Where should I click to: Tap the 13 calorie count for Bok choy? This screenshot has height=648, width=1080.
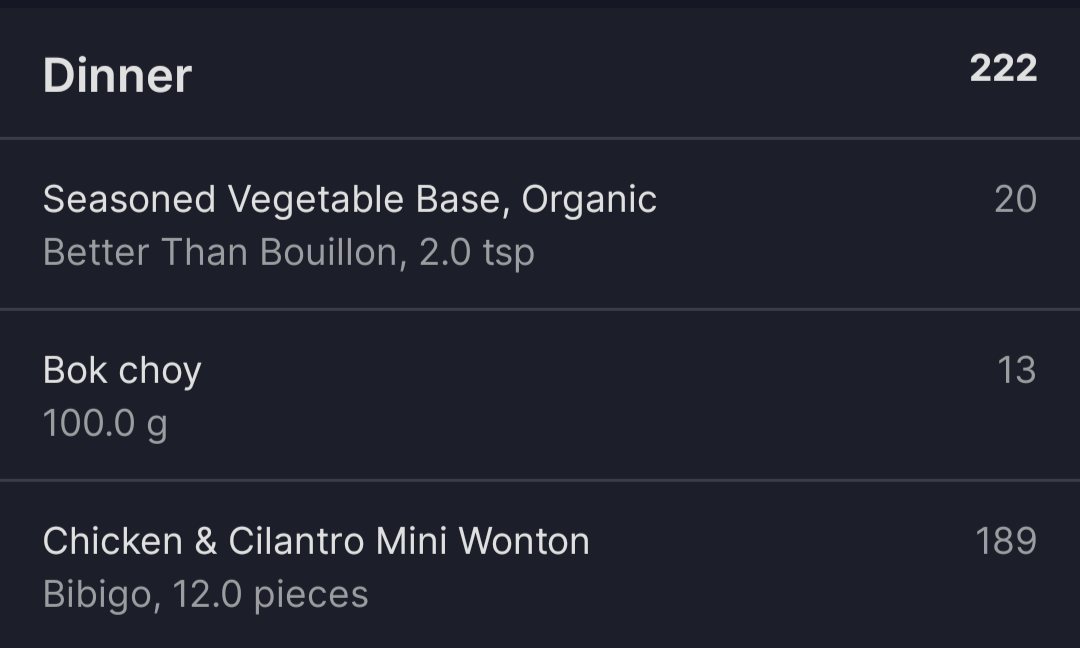(1017, 370)
